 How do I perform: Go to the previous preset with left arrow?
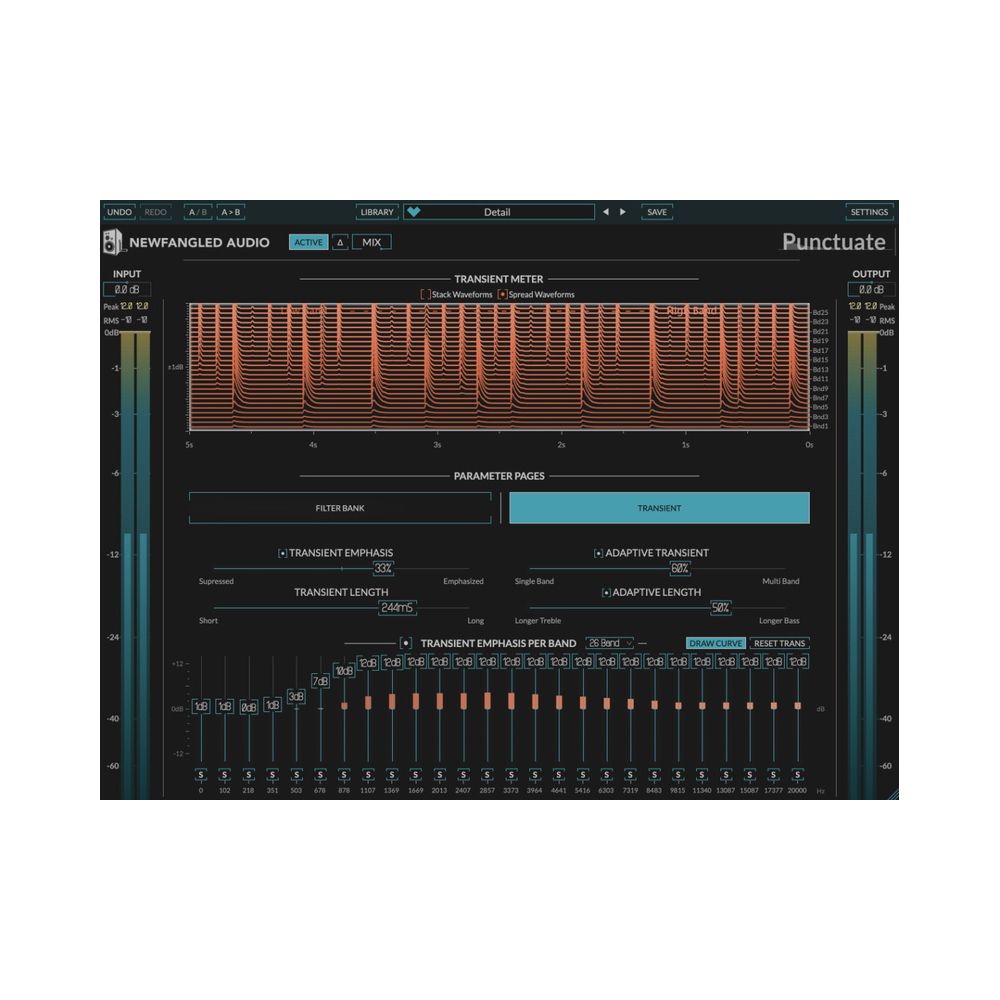click(x=605, y=212)
